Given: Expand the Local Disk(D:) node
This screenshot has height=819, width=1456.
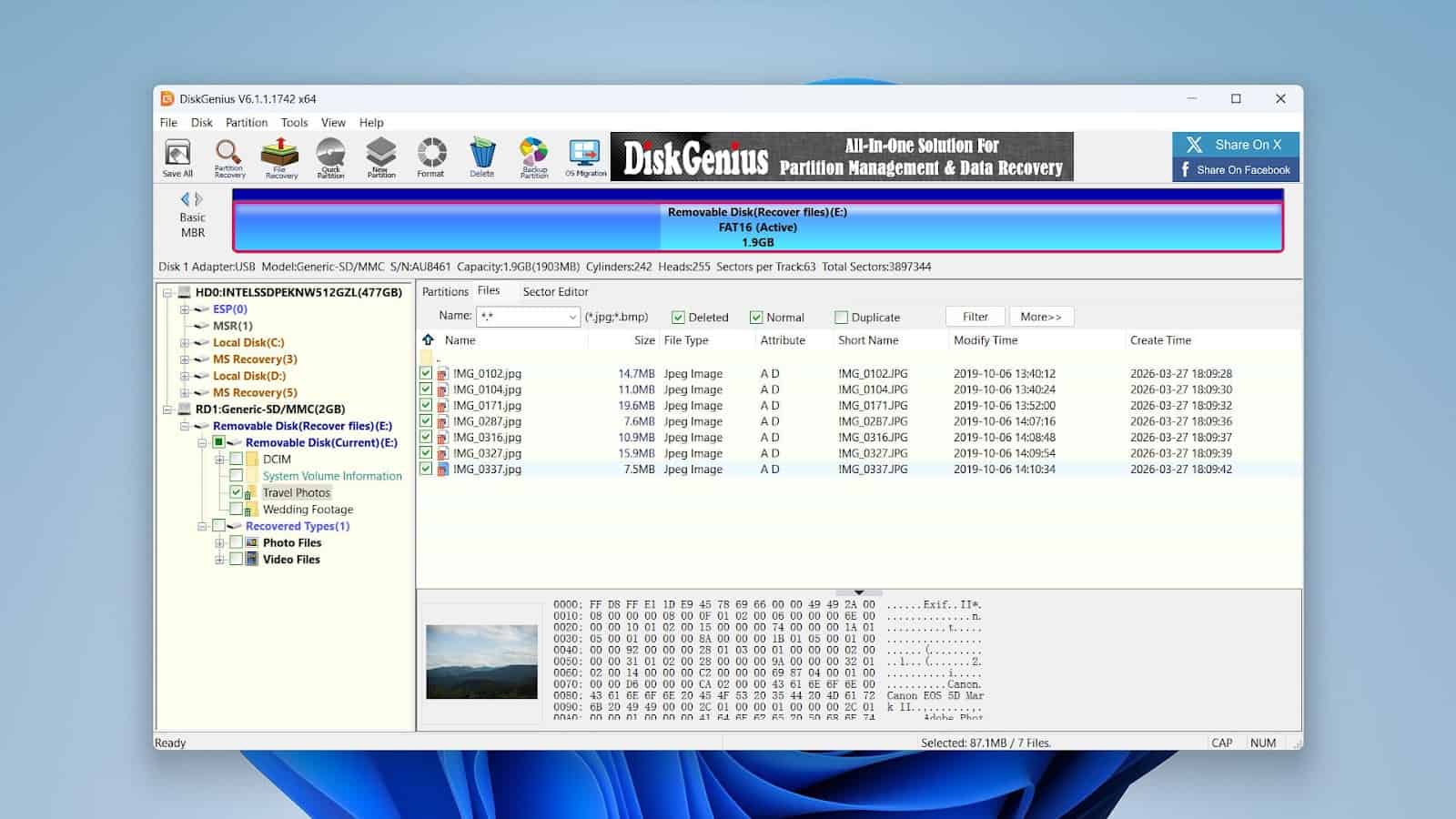Looking at the screenshot, I should [185, 376].
